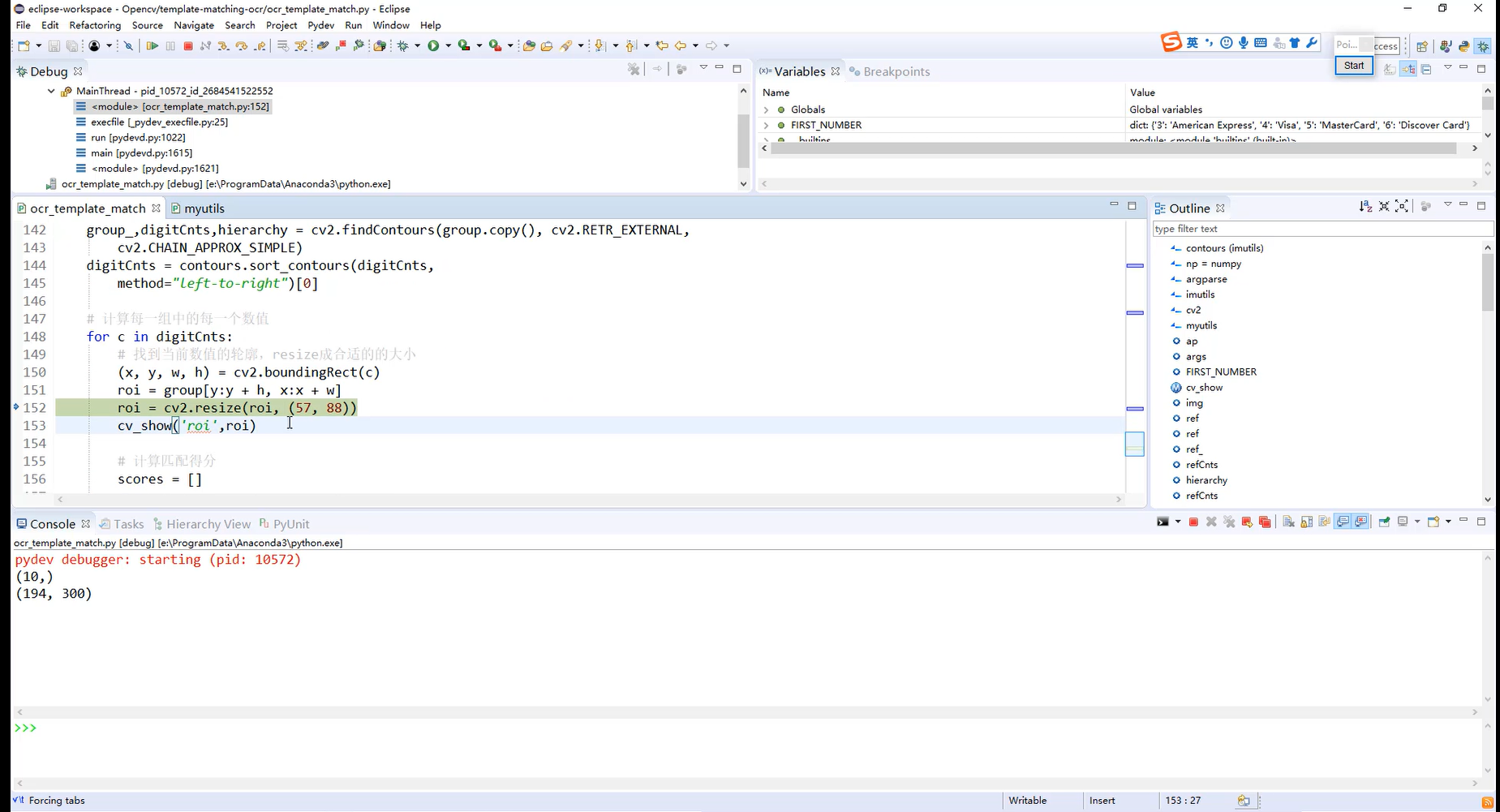
Task: Toggle Word Wrap in Console toolbar
Action: 1324,522
